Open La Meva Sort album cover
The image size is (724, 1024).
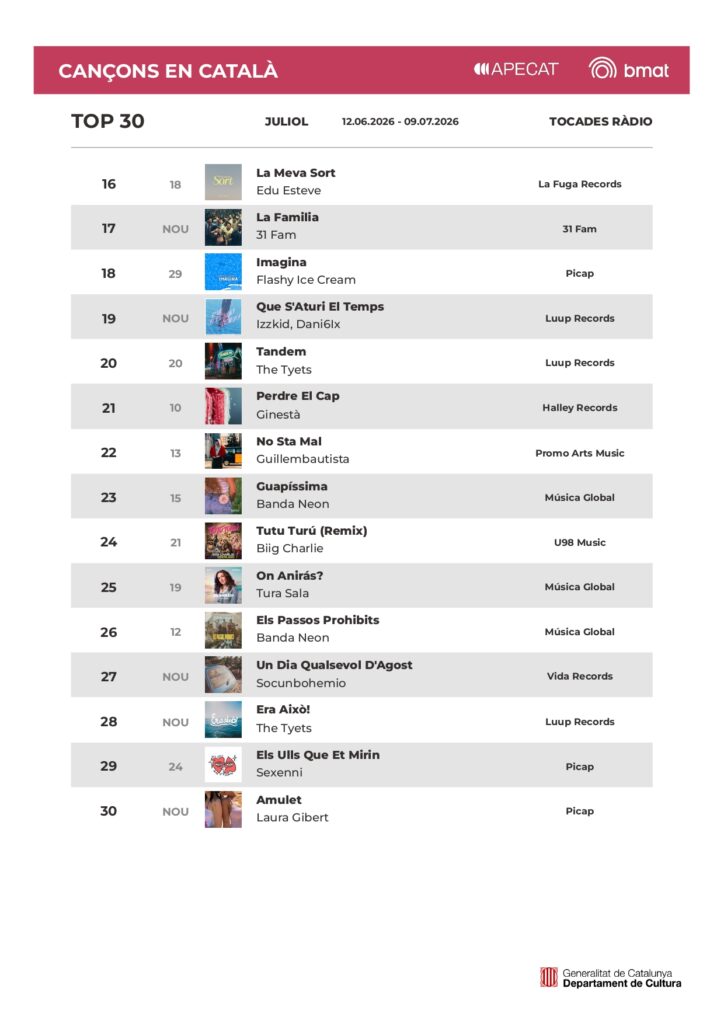(223, 182)
